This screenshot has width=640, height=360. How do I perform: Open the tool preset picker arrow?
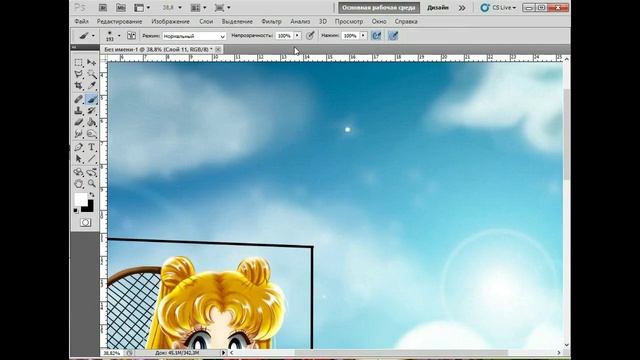tap(93, 36)
